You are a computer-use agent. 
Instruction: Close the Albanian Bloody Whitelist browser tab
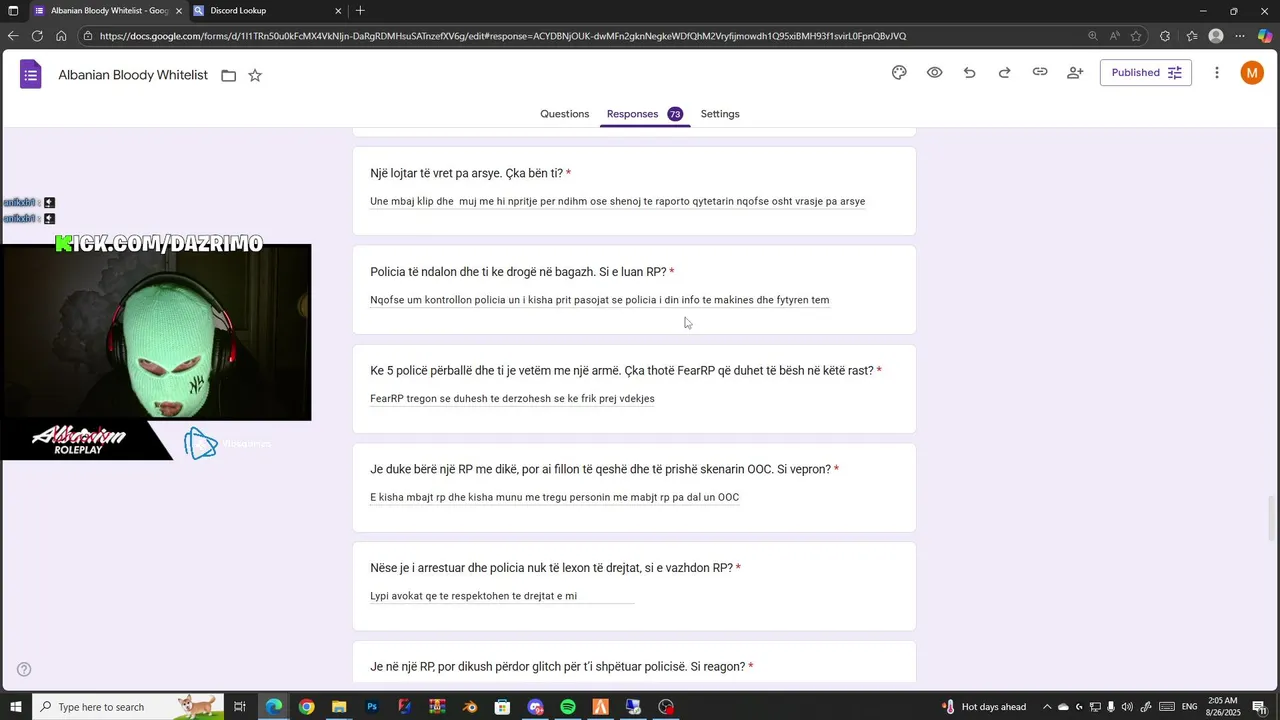click(179, 11)
